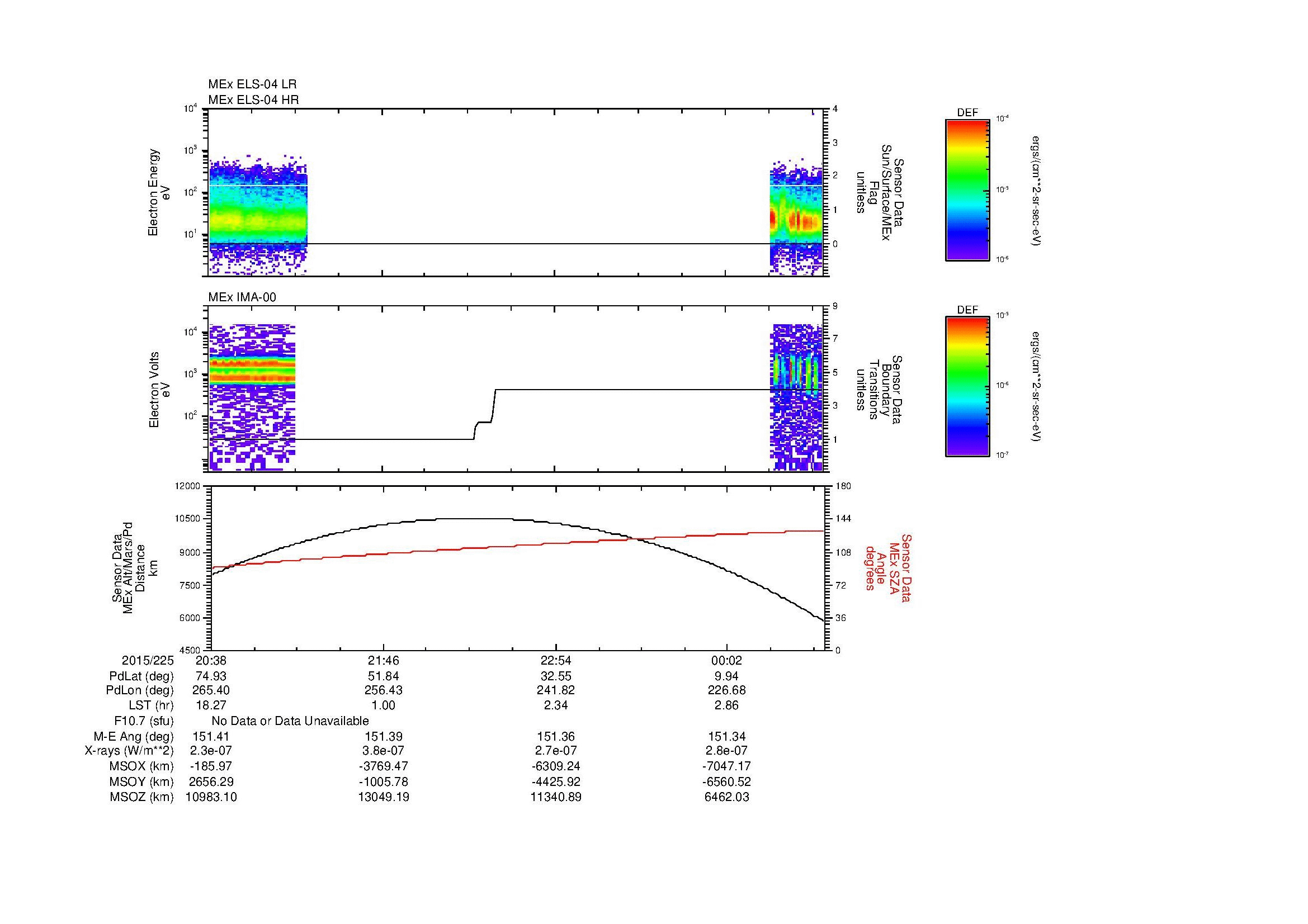Image resolution: width=1308 pixels, height=924 pixels.
Task: Click the step in the boundary transitions line
Action: 484,414
